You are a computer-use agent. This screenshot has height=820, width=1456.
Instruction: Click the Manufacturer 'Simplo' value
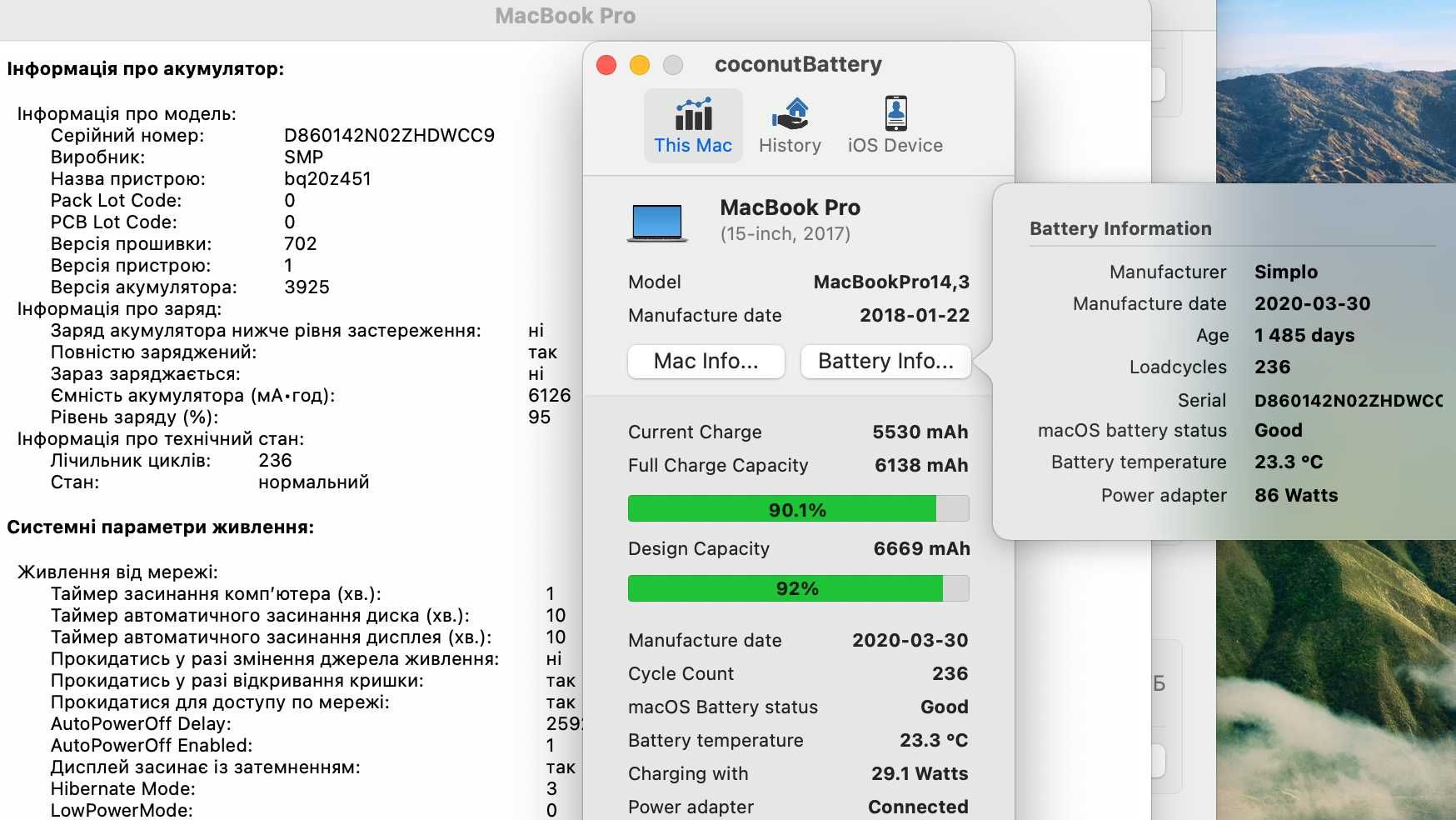(1286, 272)
